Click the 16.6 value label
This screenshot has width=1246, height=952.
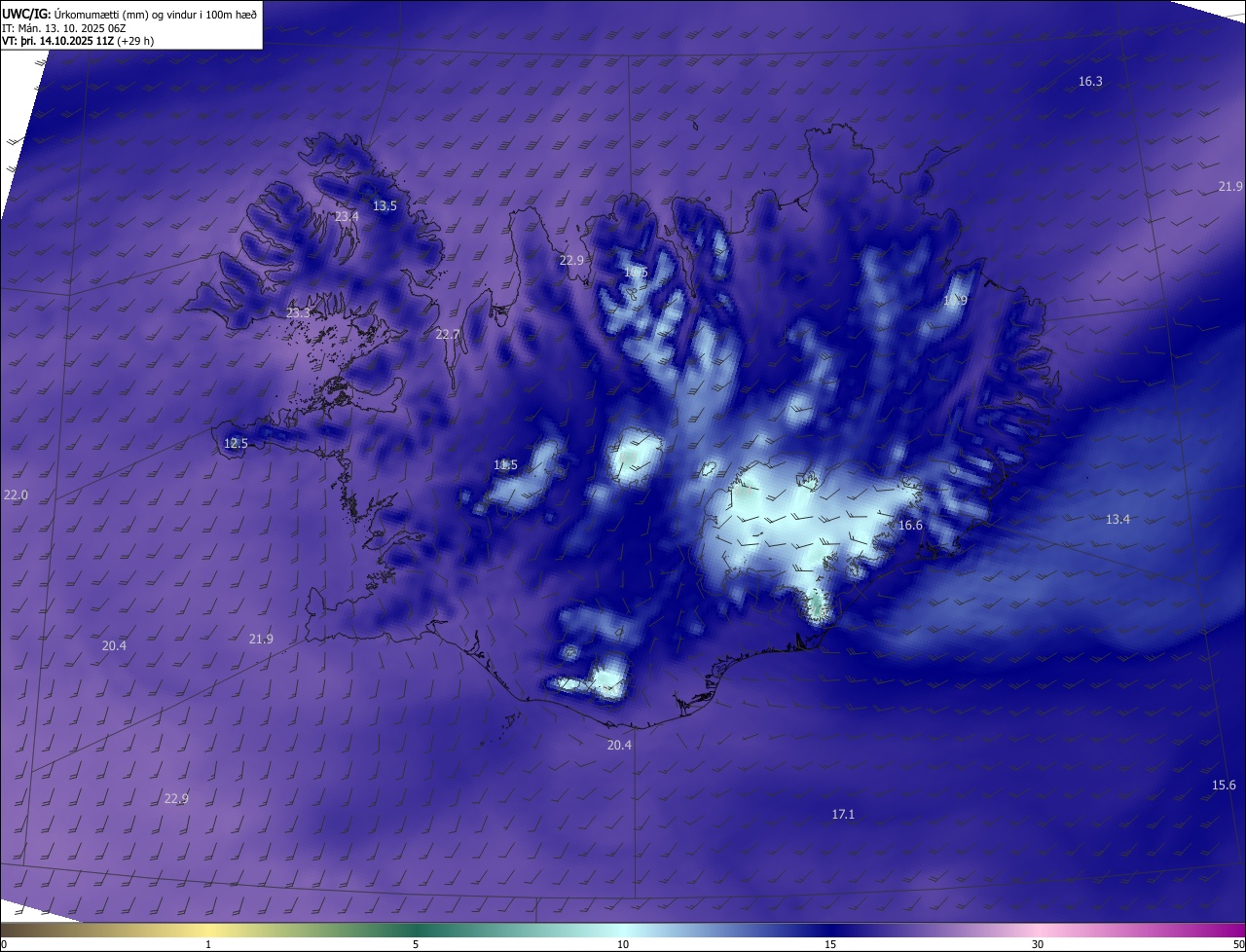click(x=910, y=526)
